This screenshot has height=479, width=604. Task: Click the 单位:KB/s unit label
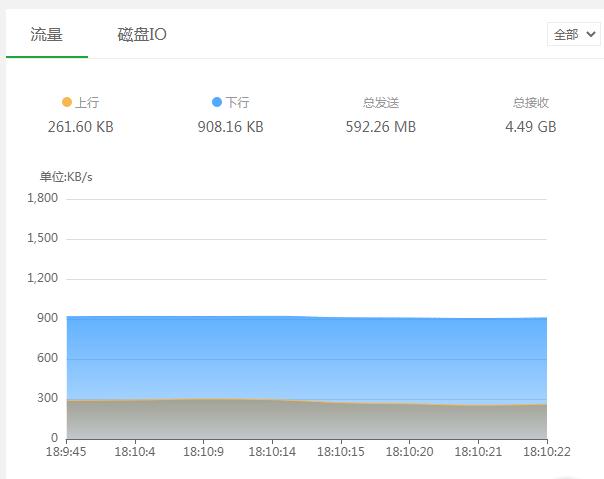[x=66, y=177]
